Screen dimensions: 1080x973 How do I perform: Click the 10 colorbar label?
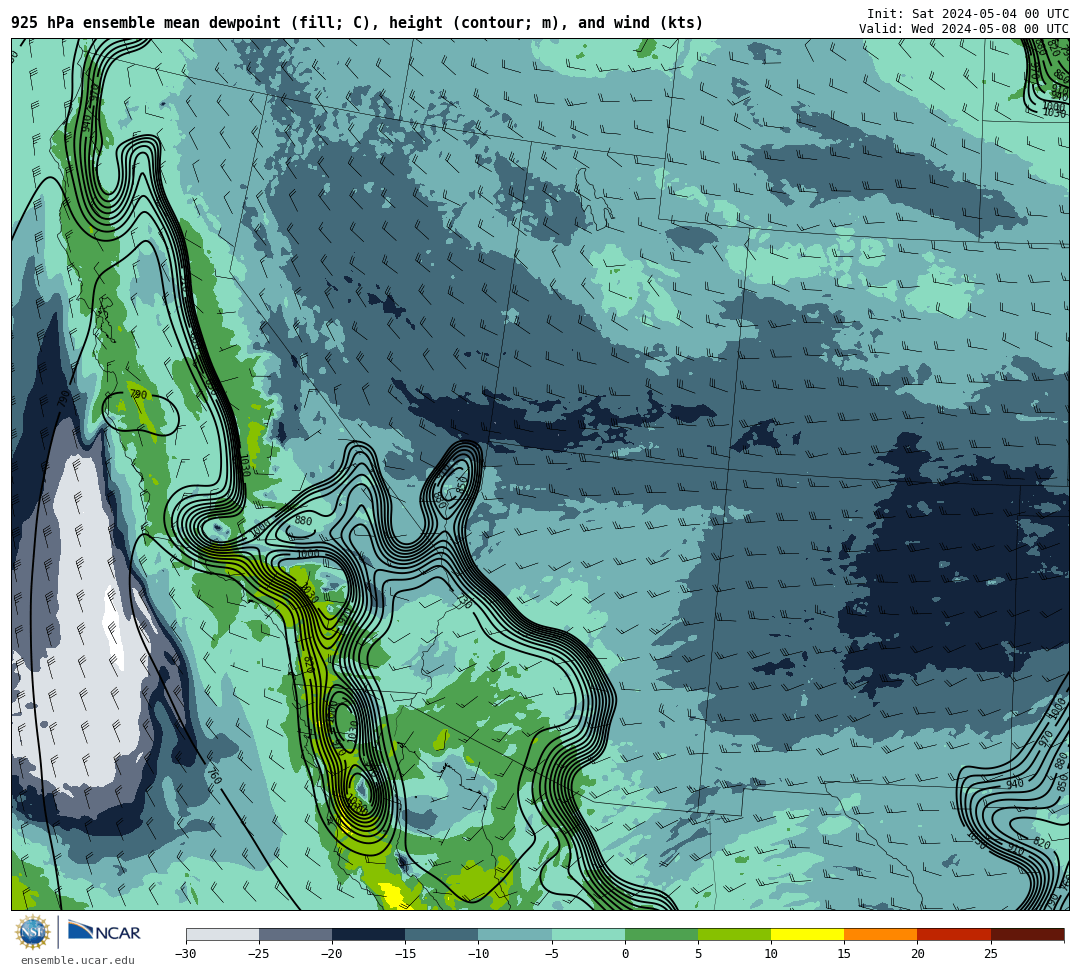click(771, 954)
